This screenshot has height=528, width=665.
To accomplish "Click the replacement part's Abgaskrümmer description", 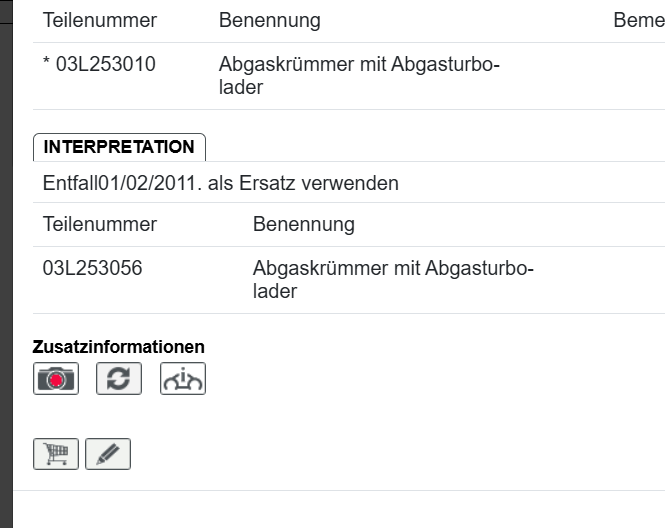I will pos(393,280).
